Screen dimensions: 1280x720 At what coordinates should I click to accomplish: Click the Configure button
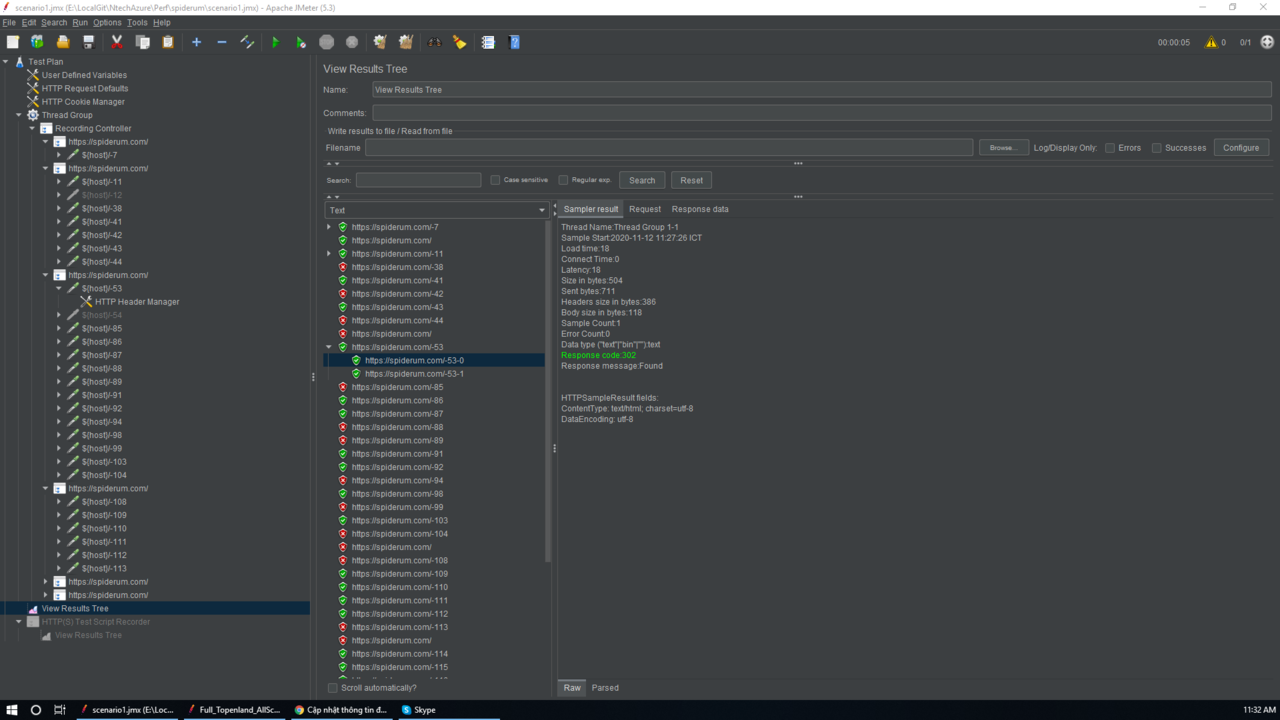click(1241, 148)
